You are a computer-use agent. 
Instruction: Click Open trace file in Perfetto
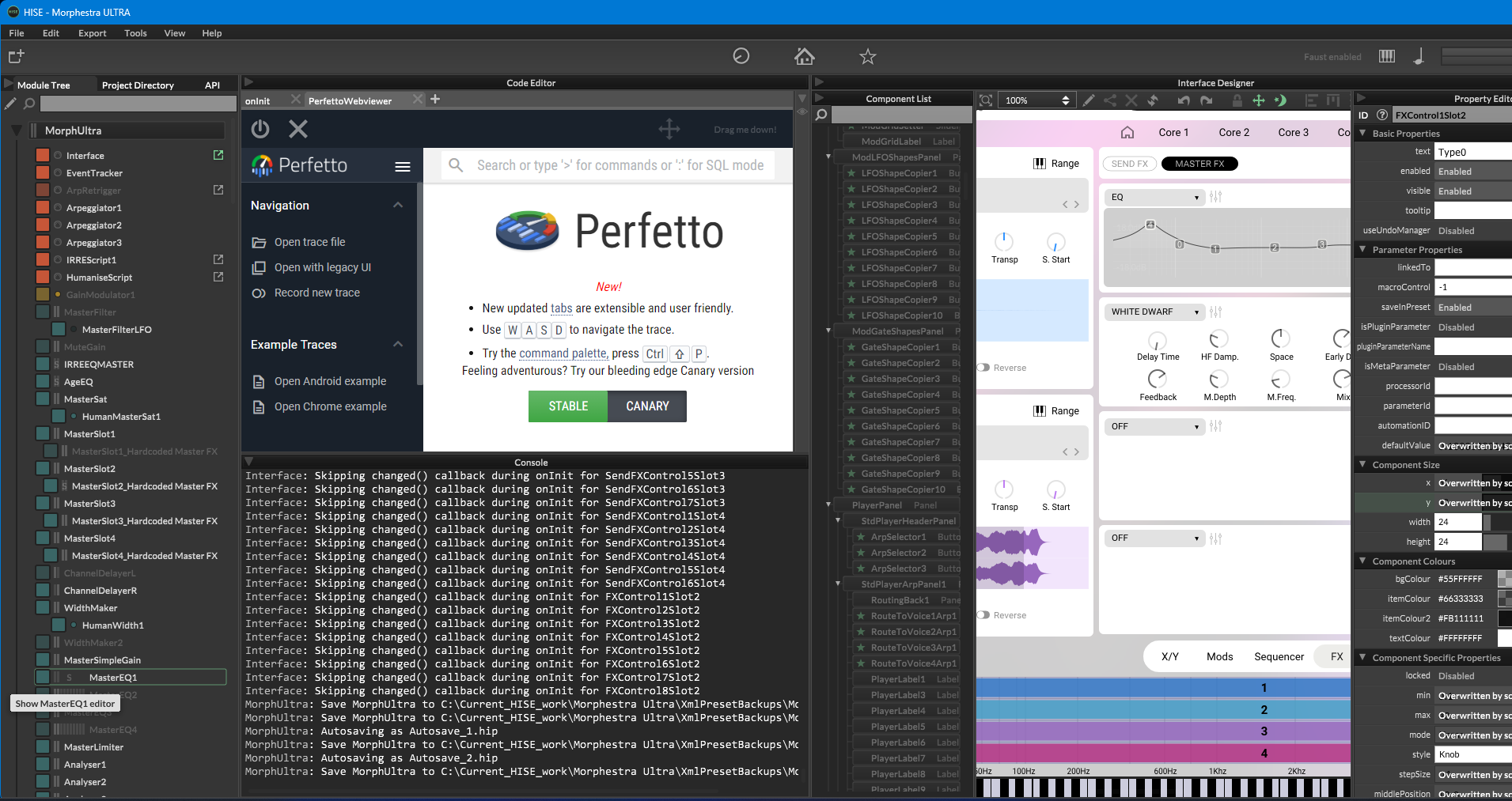pos(309,242)
